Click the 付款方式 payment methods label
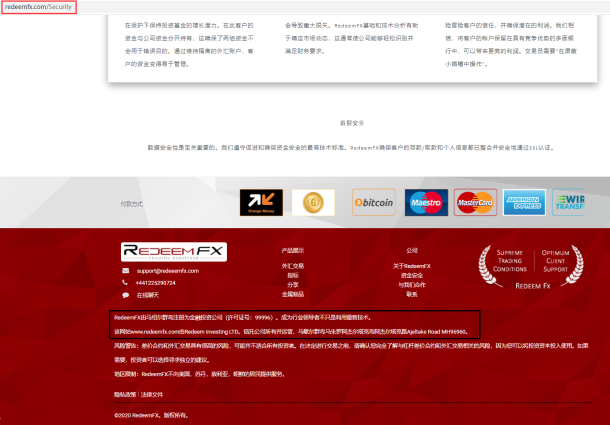Screen dimensions: 610x425 (131, 204)
